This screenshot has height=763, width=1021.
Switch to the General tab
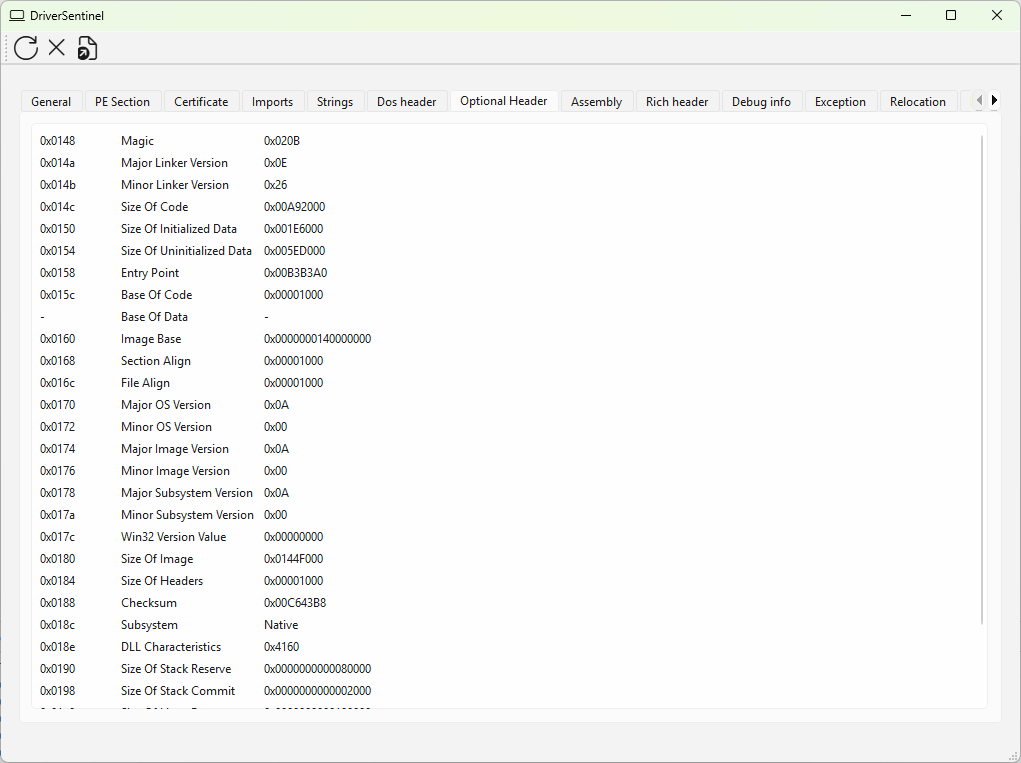coord(51,102)
